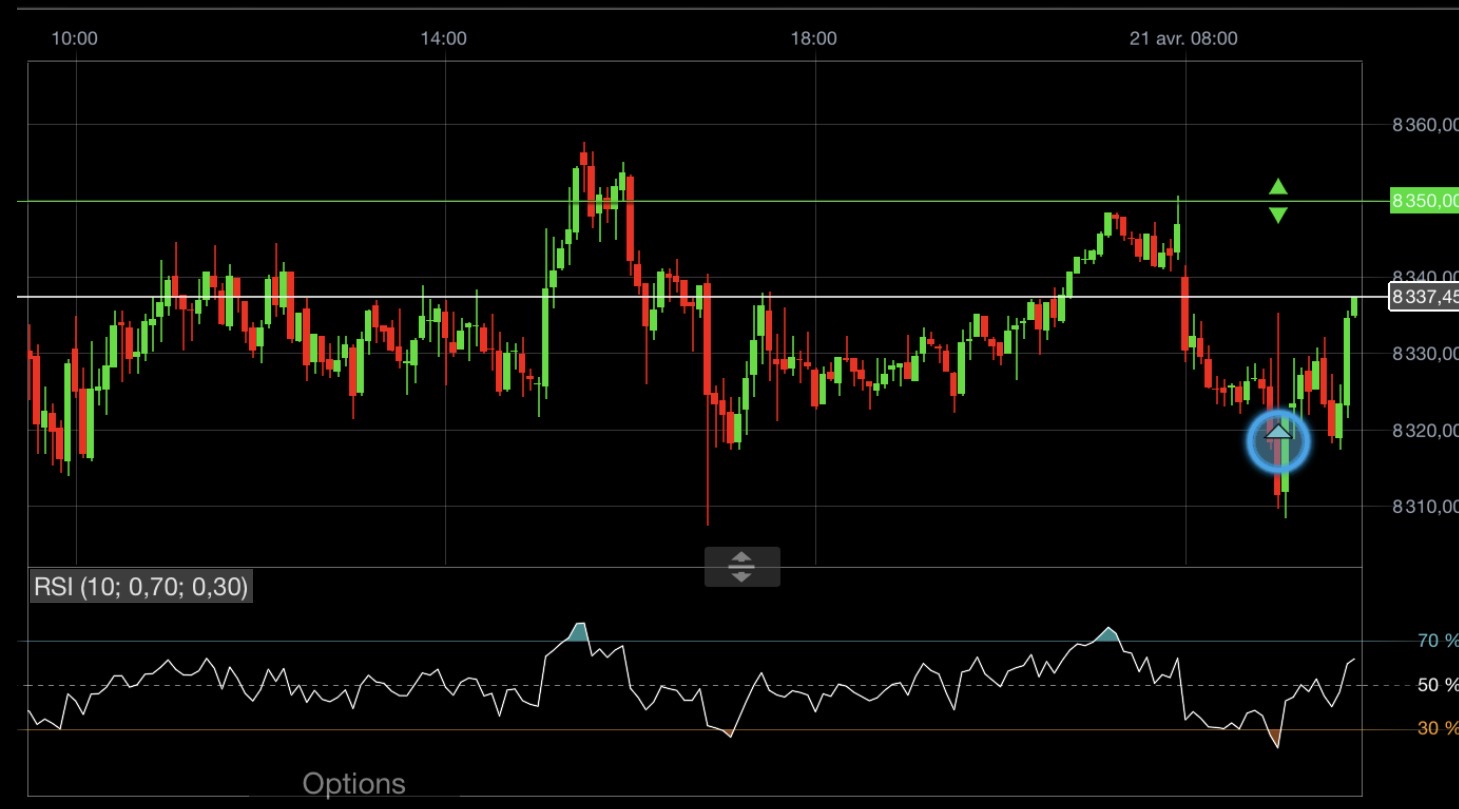Click the 8310,00 price scale label
Viewport: 1459px width, 809px height.
[x=1425, y=506]
